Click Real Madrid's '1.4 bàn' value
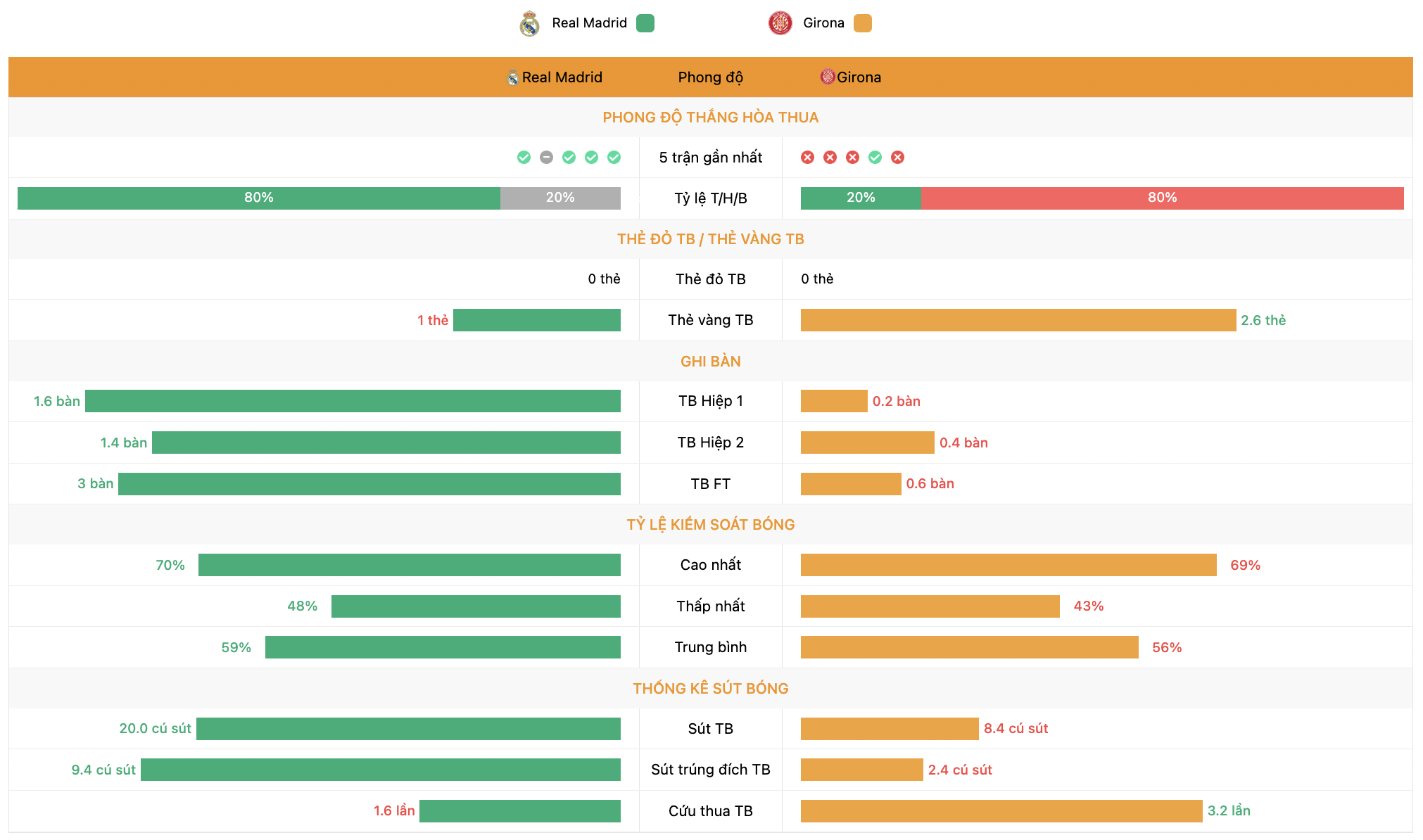The width and height of the screenshot is (1423, 840). [124, 443]
